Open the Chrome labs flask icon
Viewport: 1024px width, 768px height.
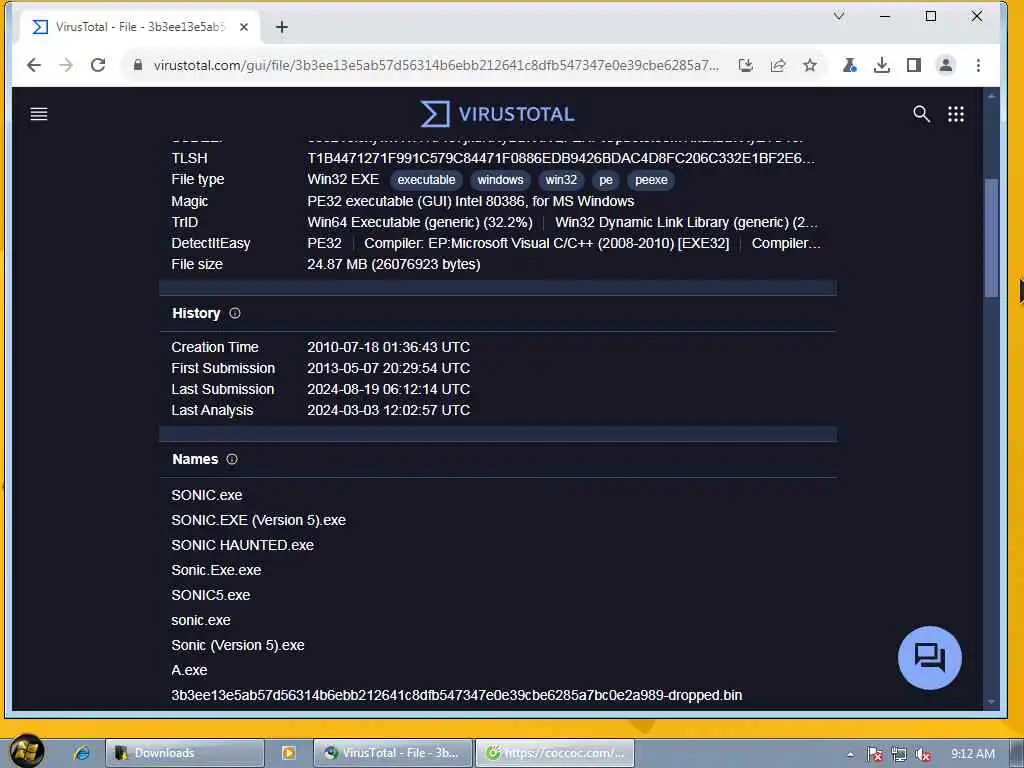click(x=850, y=65)
